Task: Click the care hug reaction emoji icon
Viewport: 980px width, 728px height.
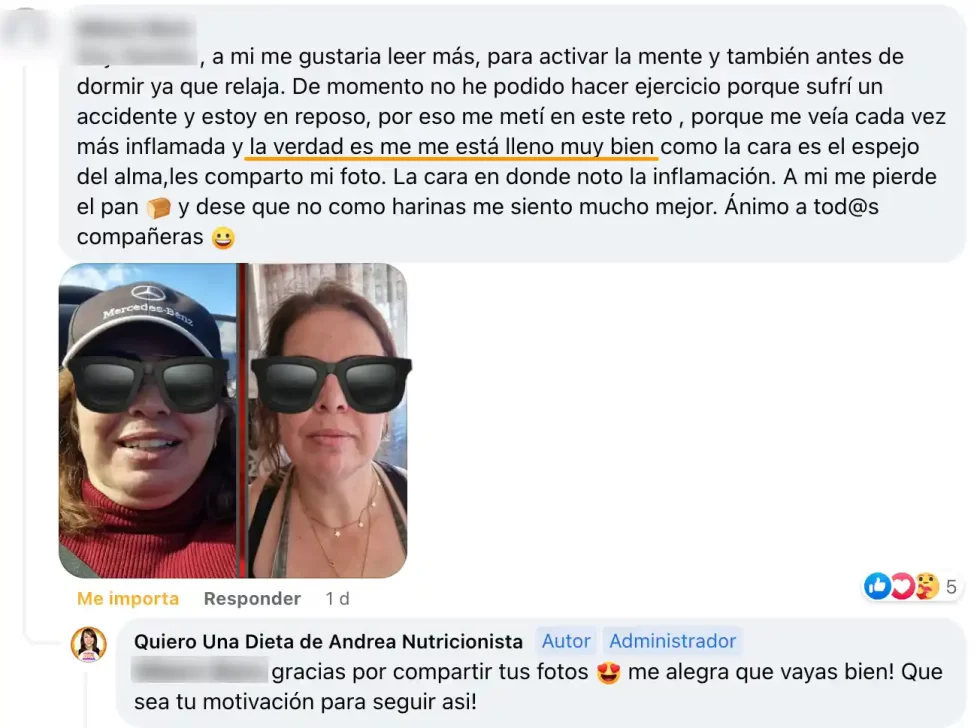Action: pyautogui.click(x=927, y=586)
